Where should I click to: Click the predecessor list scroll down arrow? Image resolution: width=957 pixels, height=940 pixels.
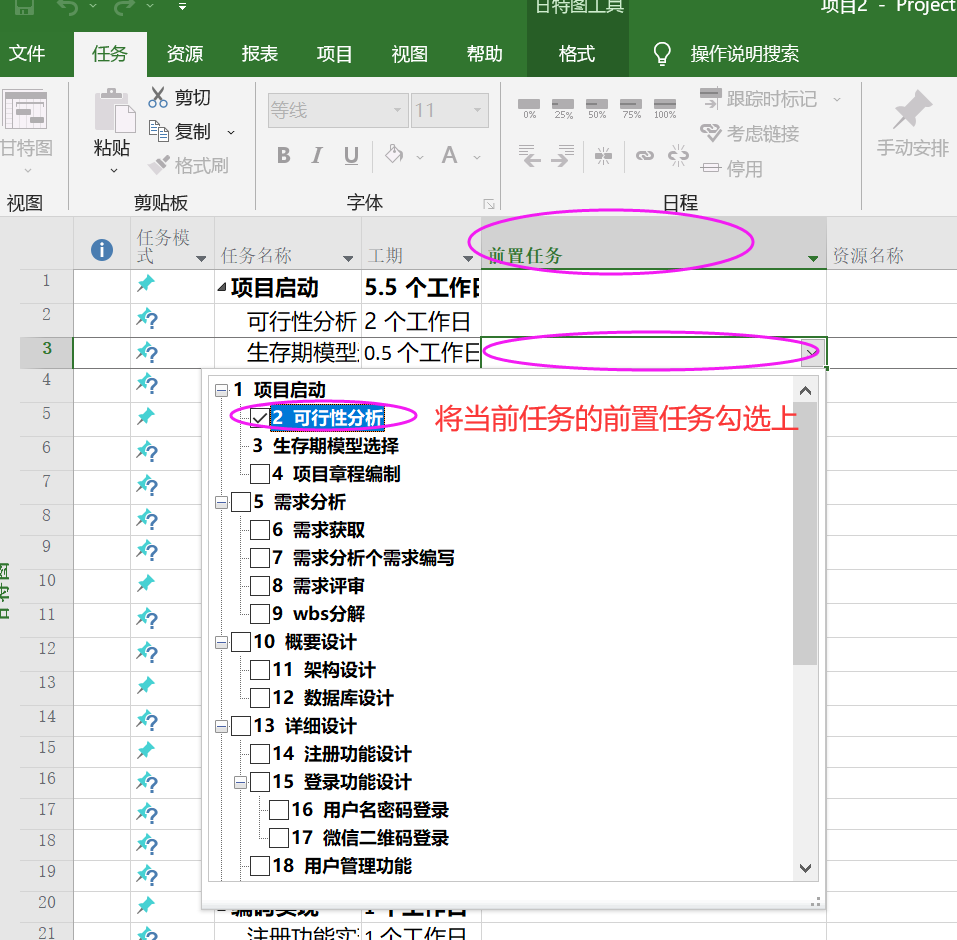click(805, 868)
